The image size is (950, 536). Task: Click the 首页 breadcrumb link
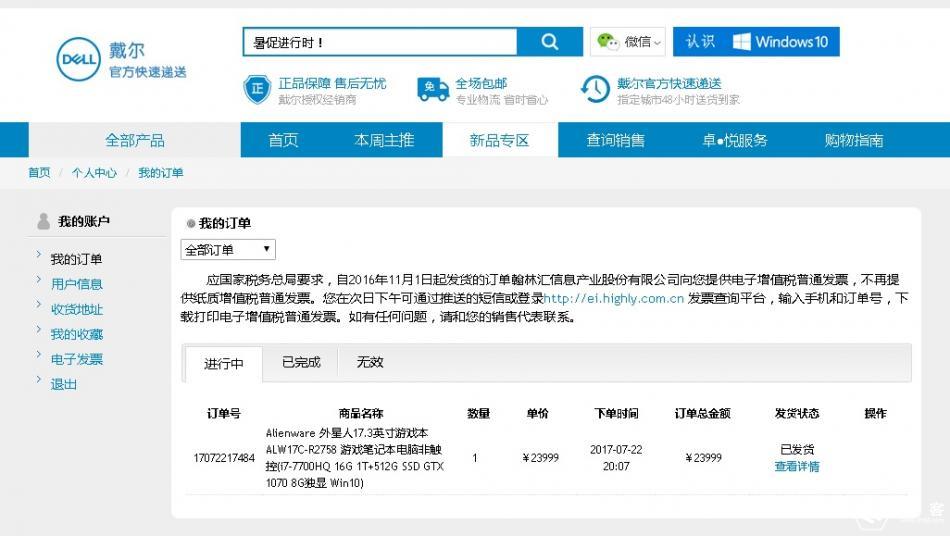(x=39, y=173)
